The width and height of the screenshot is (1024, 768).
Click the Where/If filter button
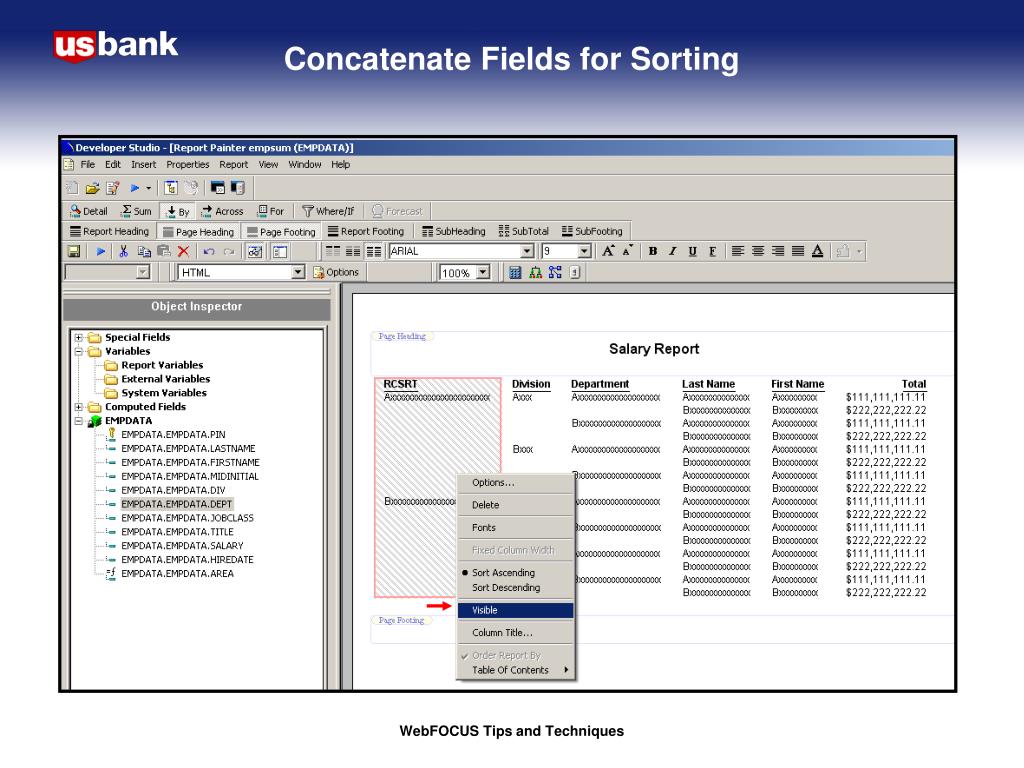328,212
